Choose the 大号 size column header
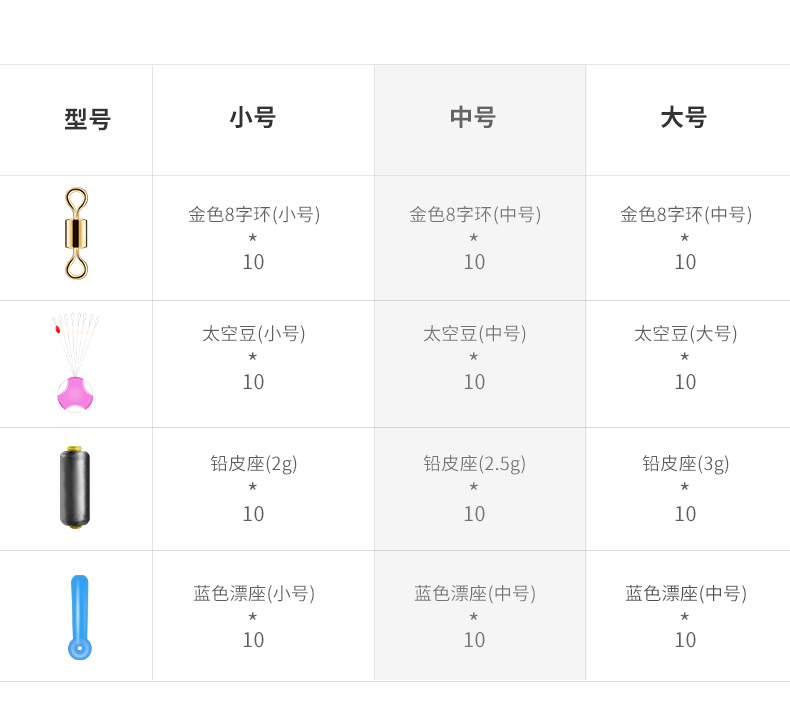The width and height of the screenshot is (790, 703). pyautogui.click(x=684, y=118)
